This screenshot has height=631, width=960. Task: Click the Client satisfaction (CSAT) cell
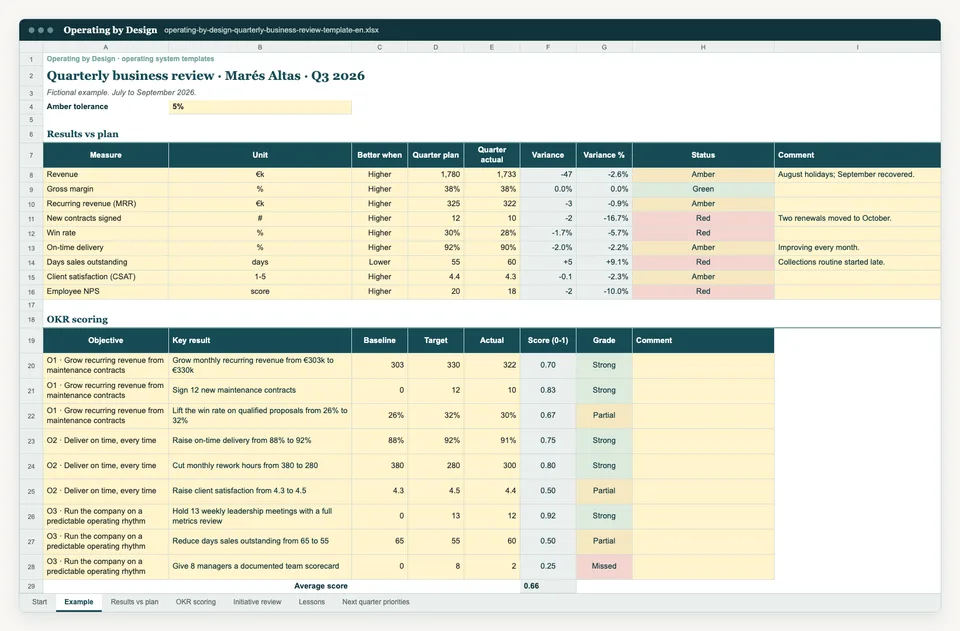[x=106, y=277]
